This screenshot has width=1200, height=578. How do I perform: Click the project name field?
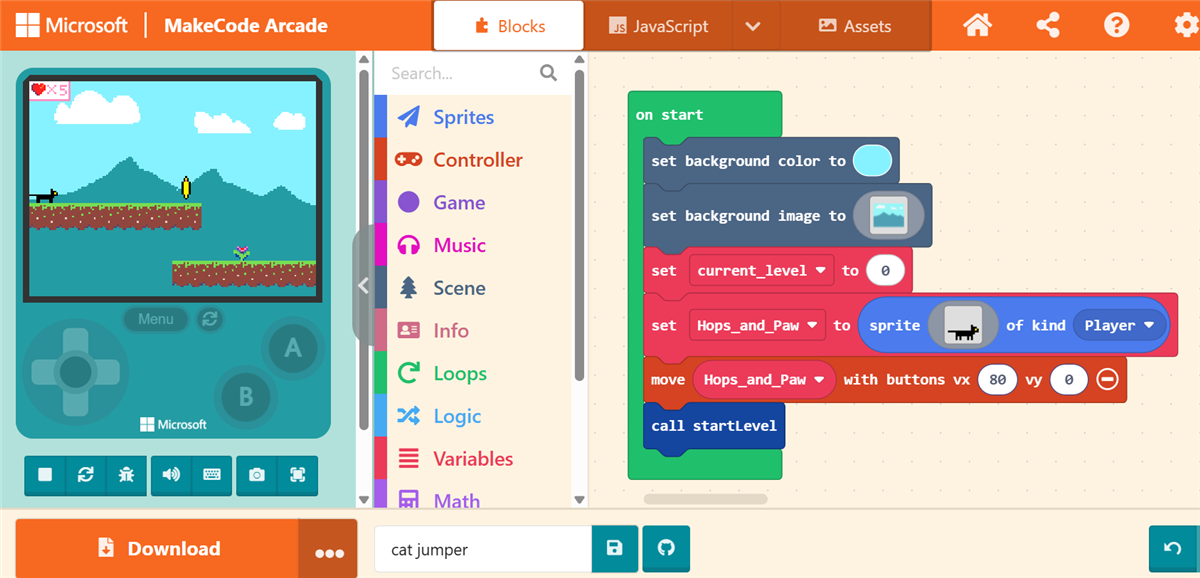[x=483, y=549]
